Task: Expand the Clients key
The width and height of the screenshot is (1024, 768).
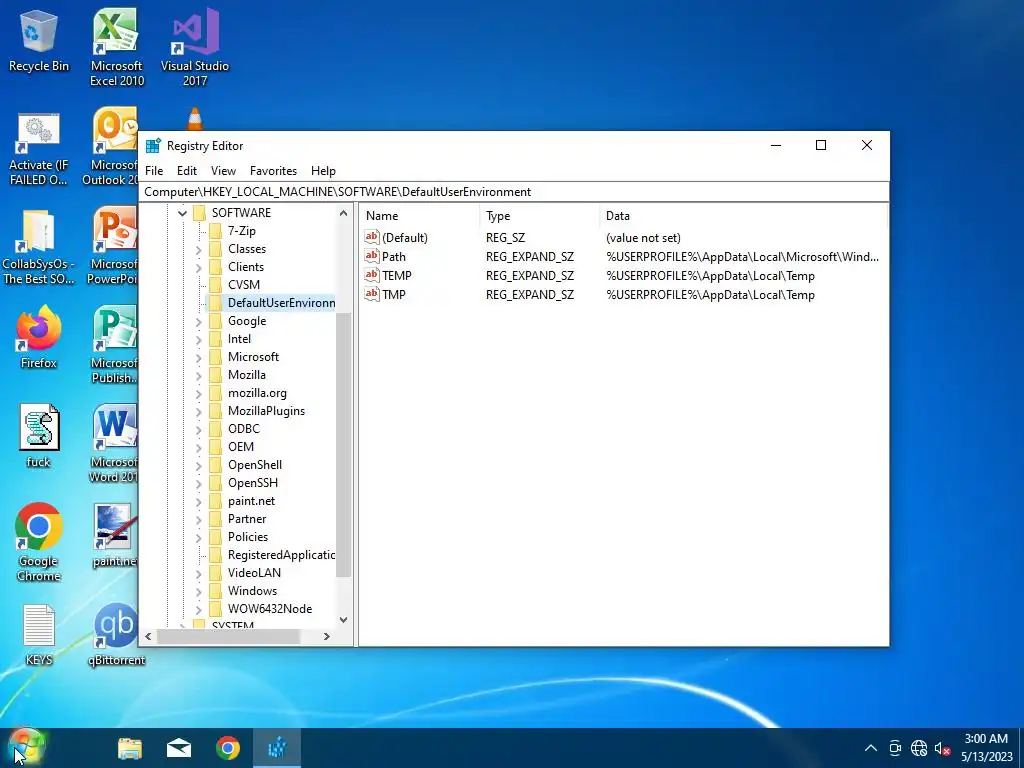Action: [199, 267]
